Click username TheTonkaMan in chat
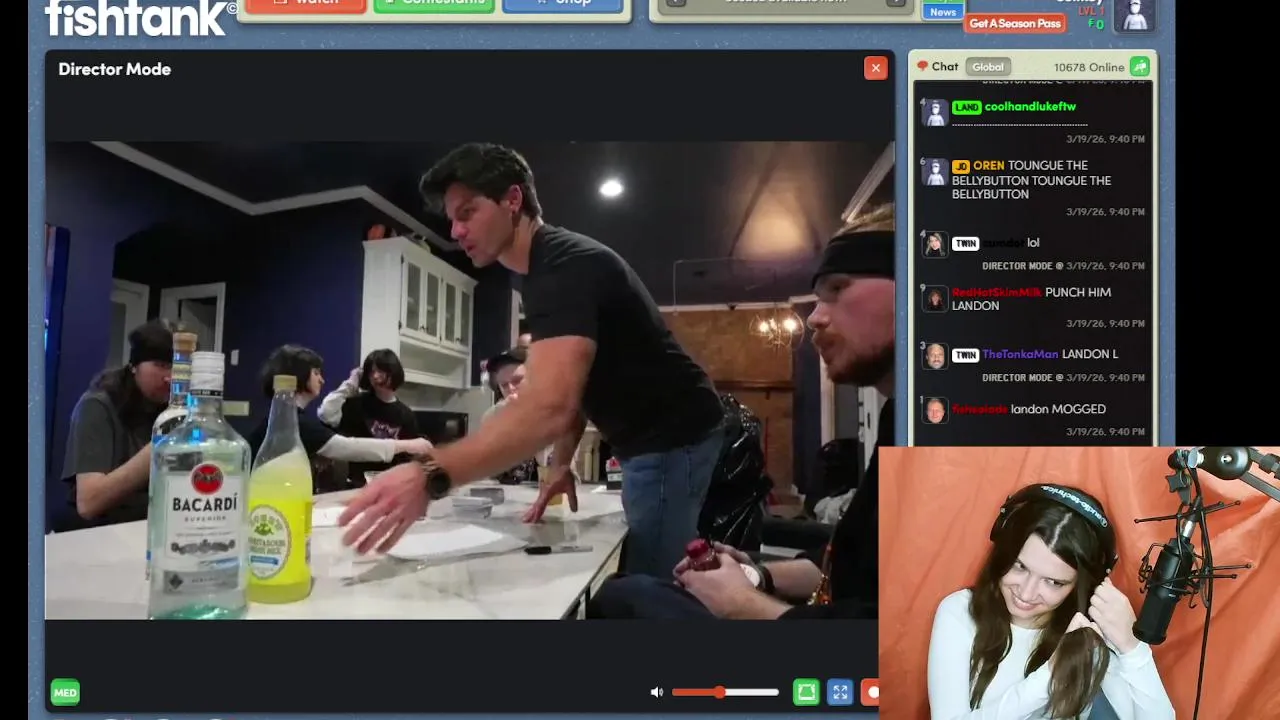 point(1020,354)
